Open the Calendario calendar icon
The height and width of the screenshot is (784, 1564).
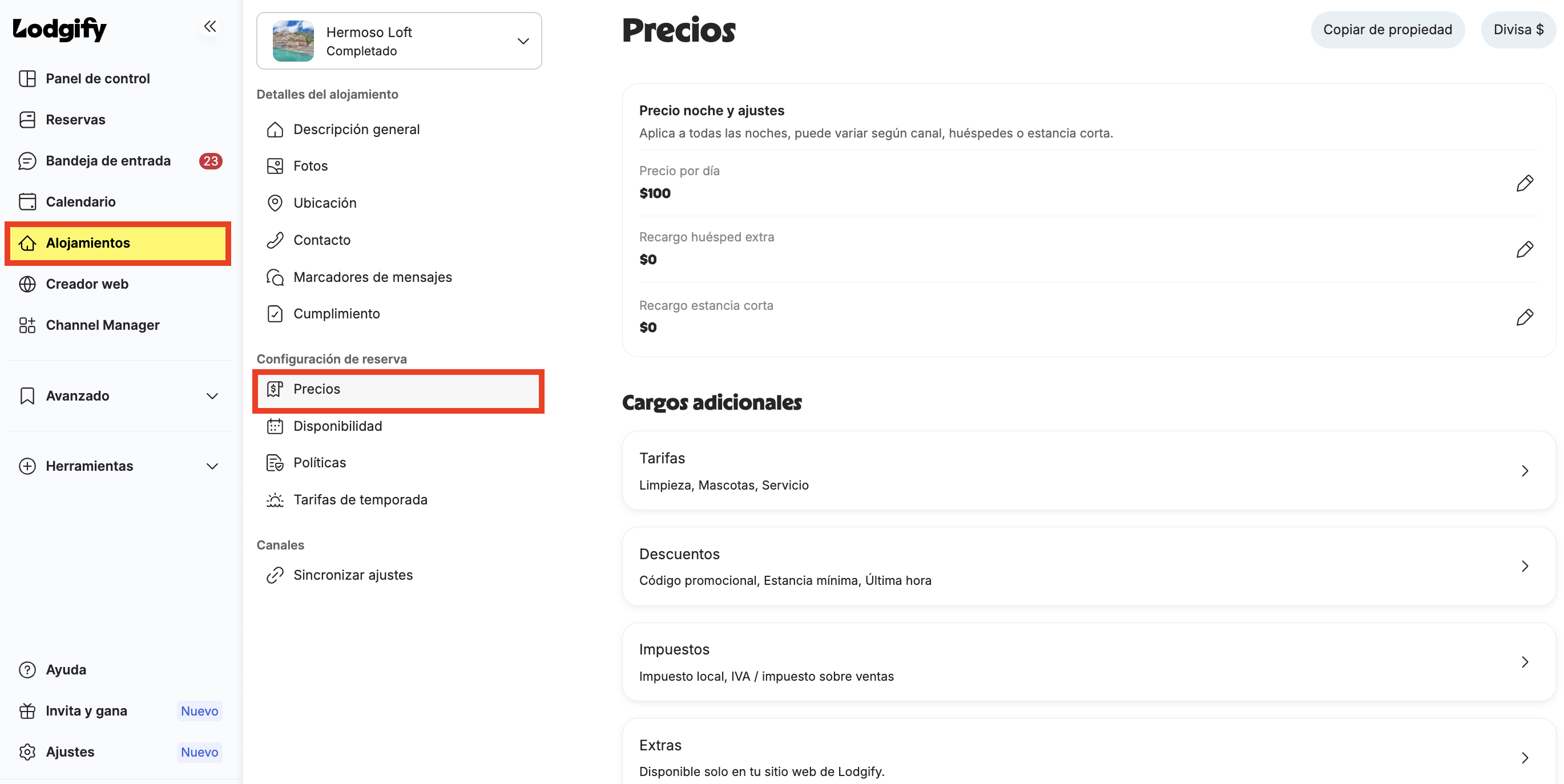(x=27, y=201)
